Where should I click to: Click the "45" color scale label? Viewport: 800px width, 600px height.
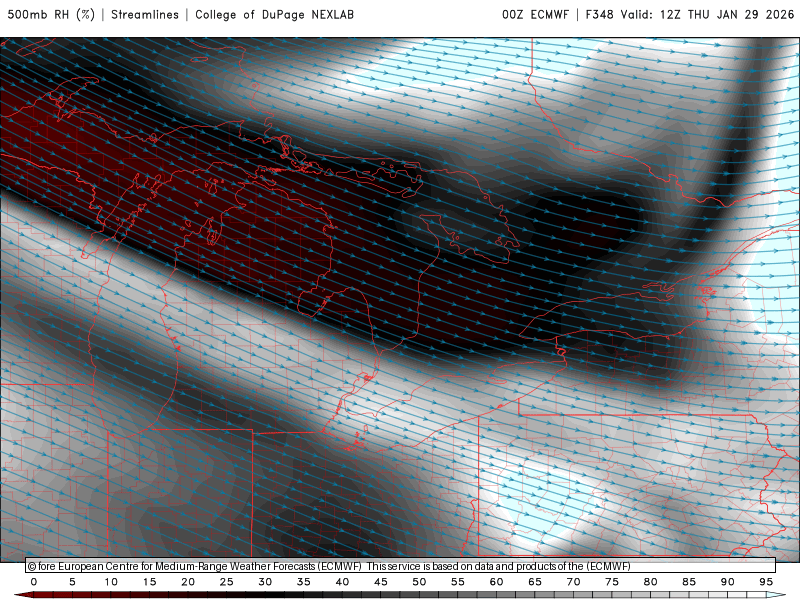coord(381,582)
